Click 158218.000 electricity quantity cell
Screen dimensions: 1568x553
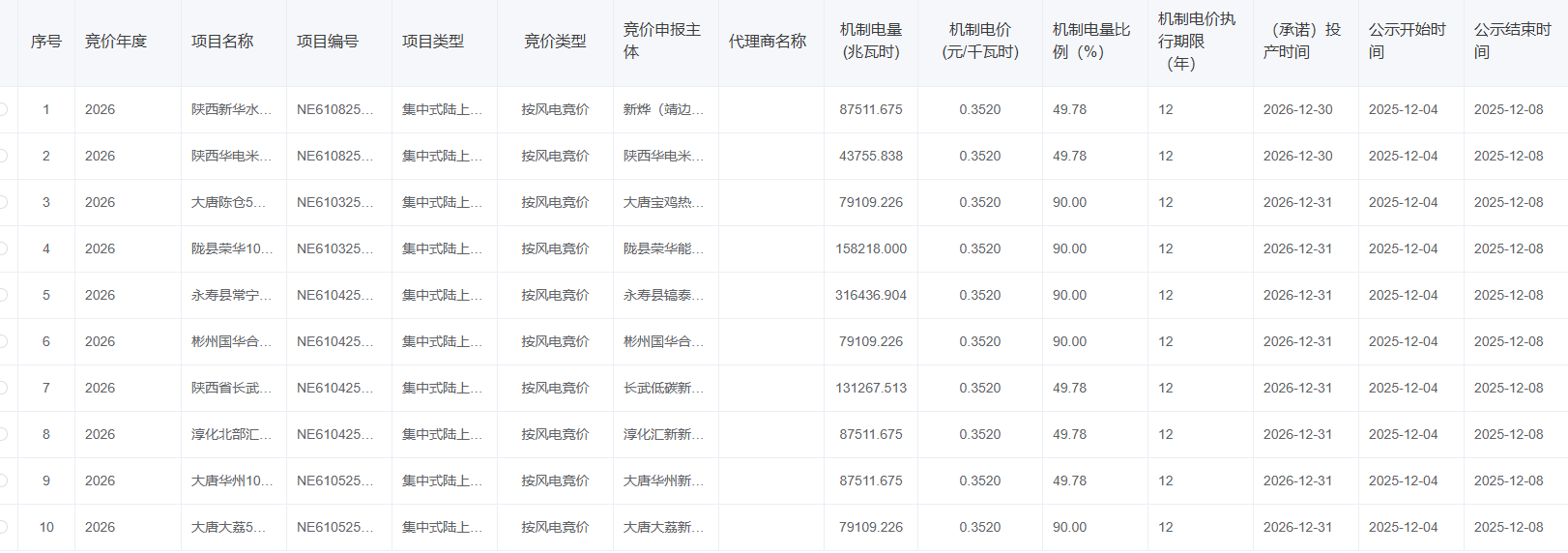coord(870,248)
